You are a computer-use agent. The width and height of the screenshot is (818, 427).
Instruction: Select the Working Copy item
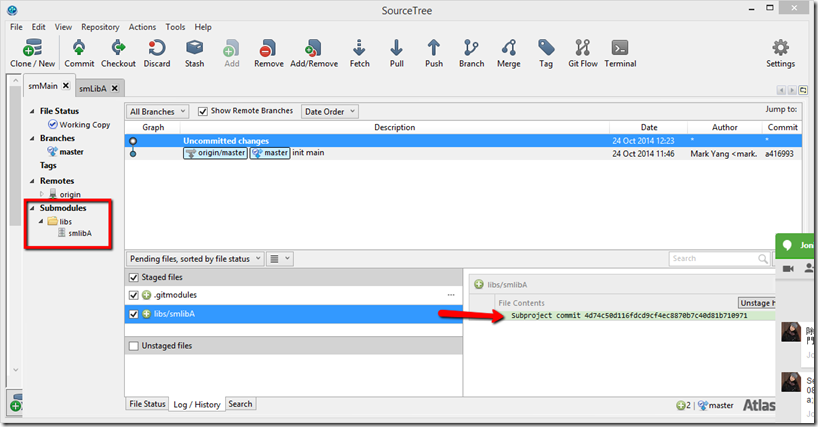pos(79,125)
